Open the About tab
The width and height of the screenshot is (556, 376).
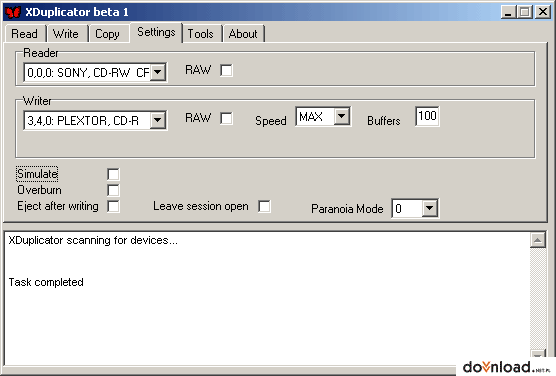click(x=243, y=34)
